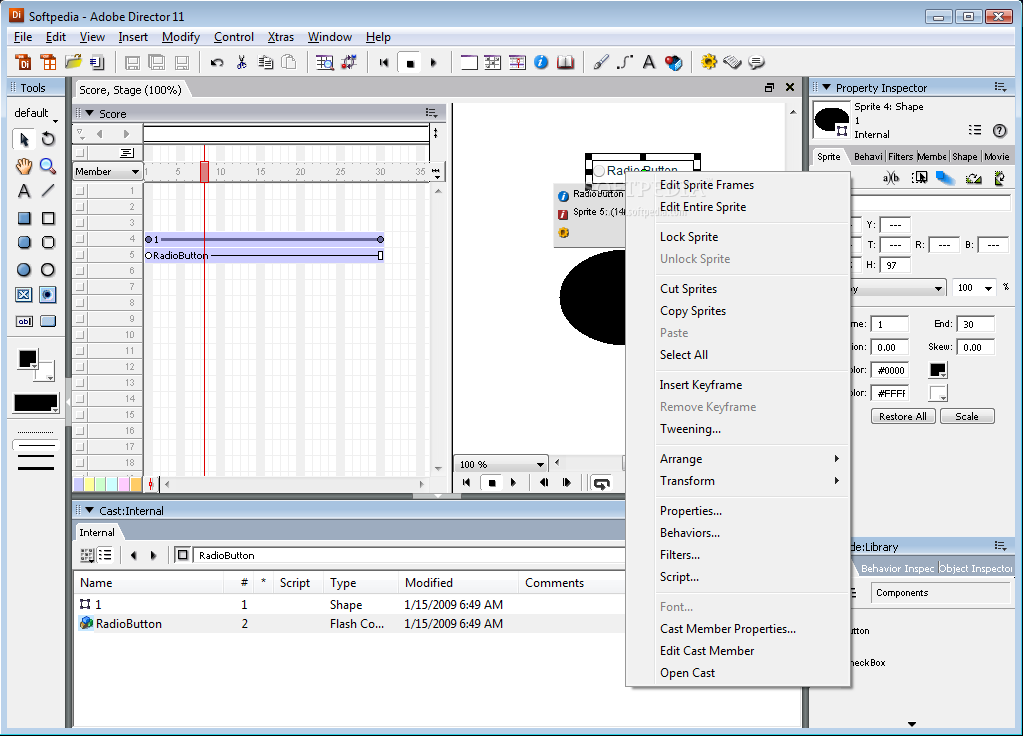Select RadioButton row in Cast list
The width and height of the screenshot is (1023, 736).
point(349,624)
